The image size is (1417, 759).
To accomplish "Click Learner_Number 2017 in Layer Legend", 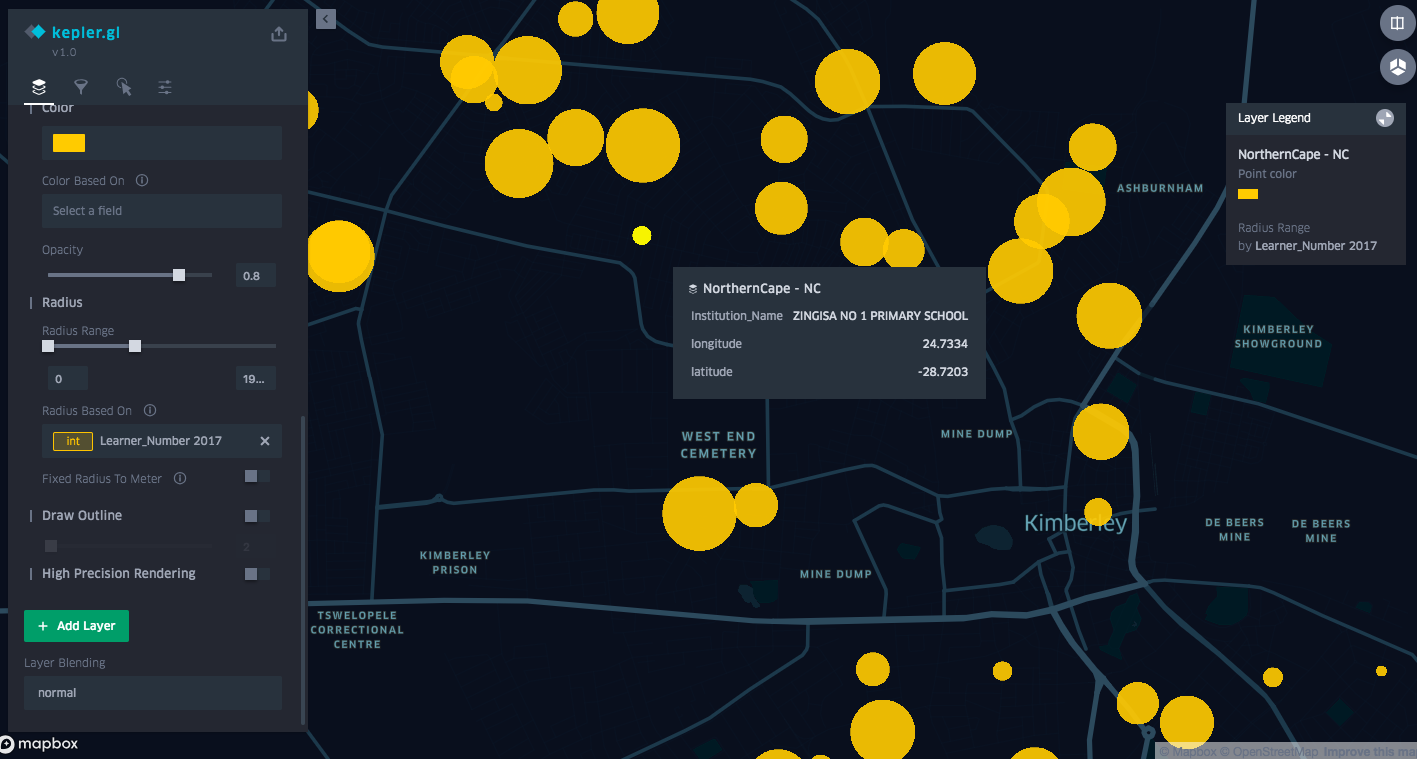I will click(1316, 245).
